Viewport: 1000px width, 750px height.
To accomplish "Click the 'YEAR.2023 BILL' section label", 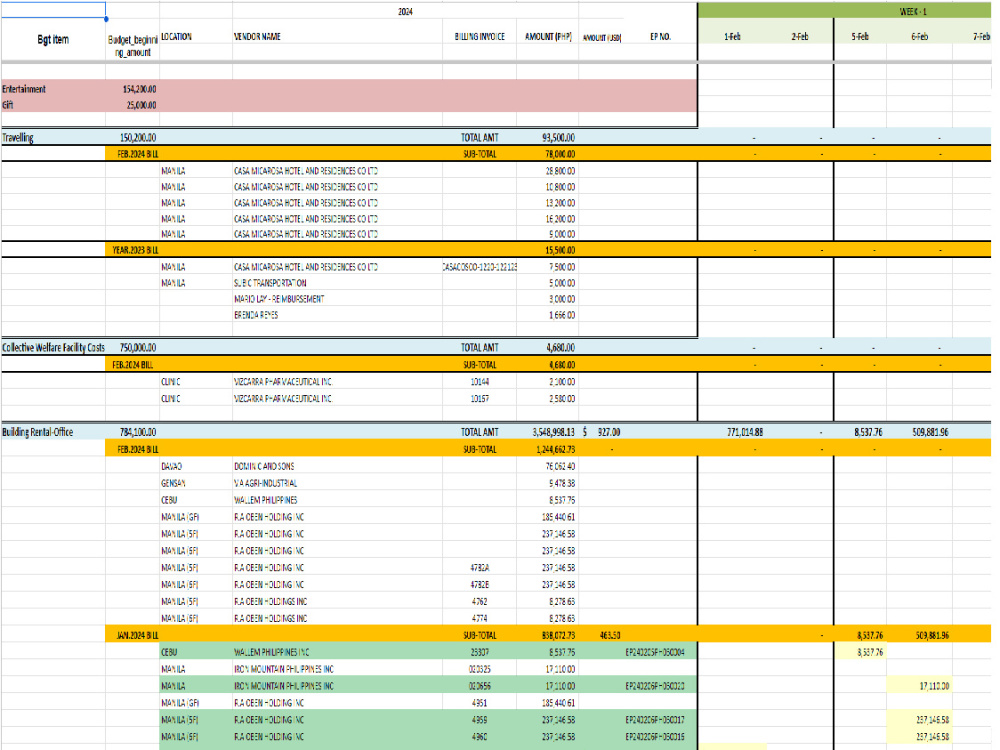I will coord(135,251).
